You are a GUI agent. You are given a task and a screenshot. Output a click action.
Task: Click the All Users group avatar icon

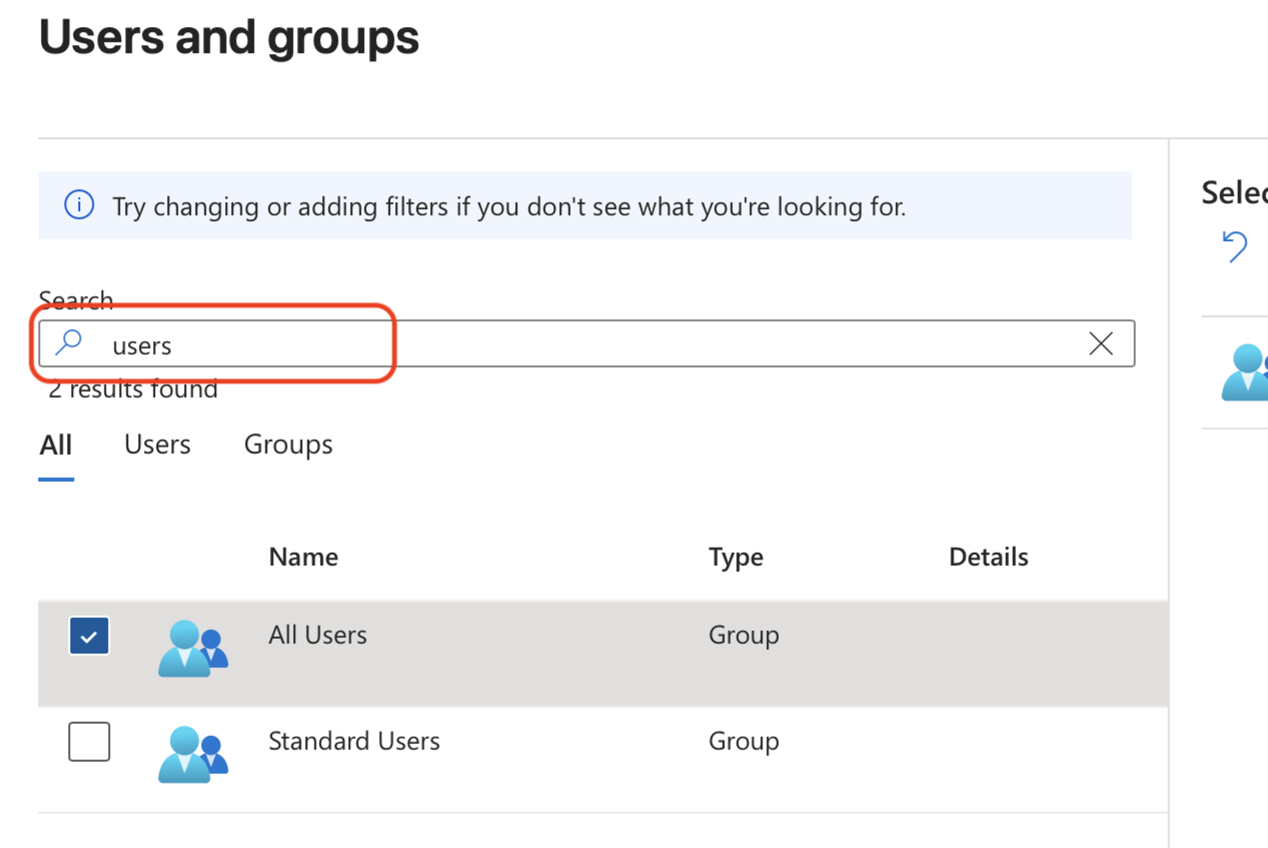coord(192,648)
